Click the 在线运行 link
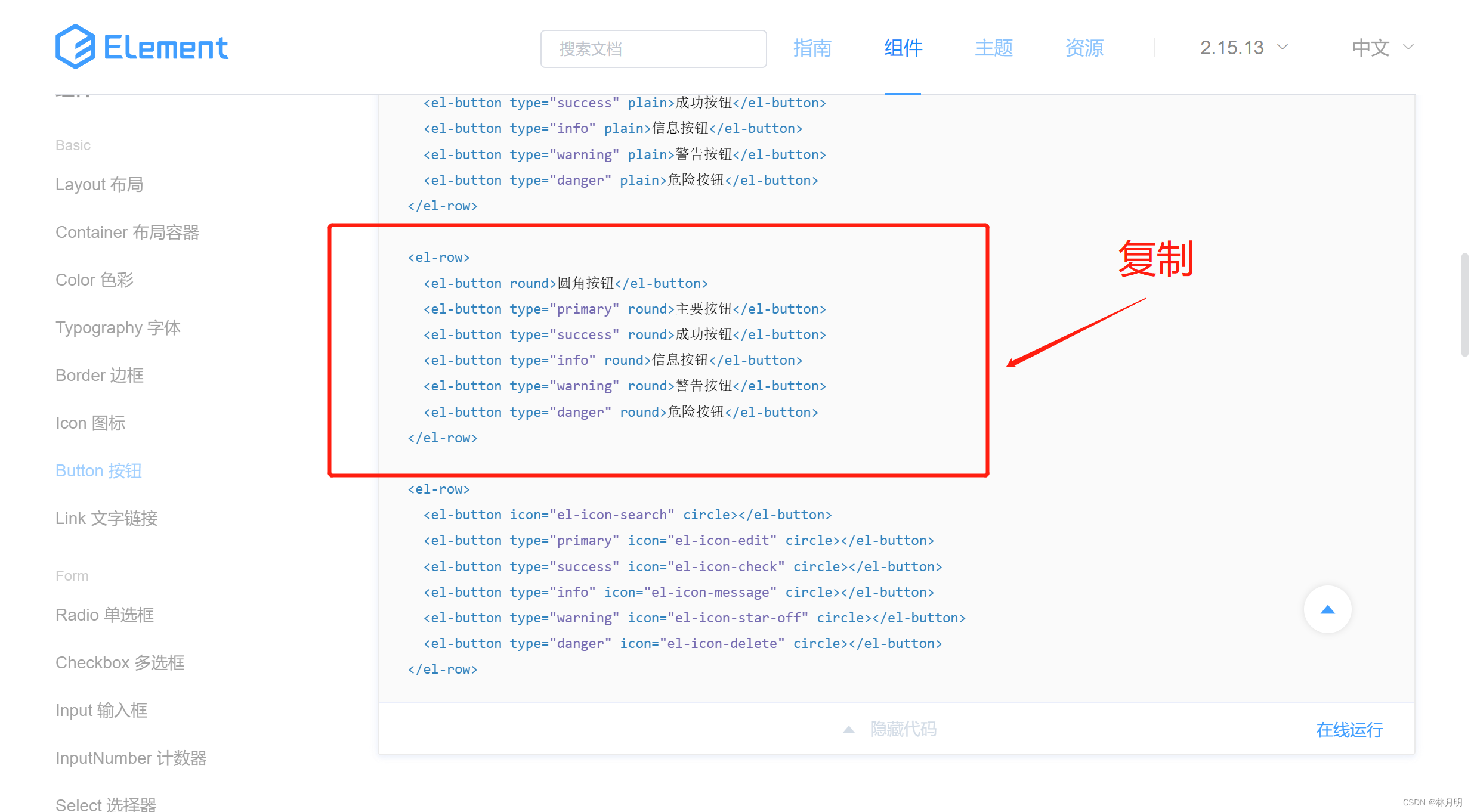 click(x=1349, y=730)
